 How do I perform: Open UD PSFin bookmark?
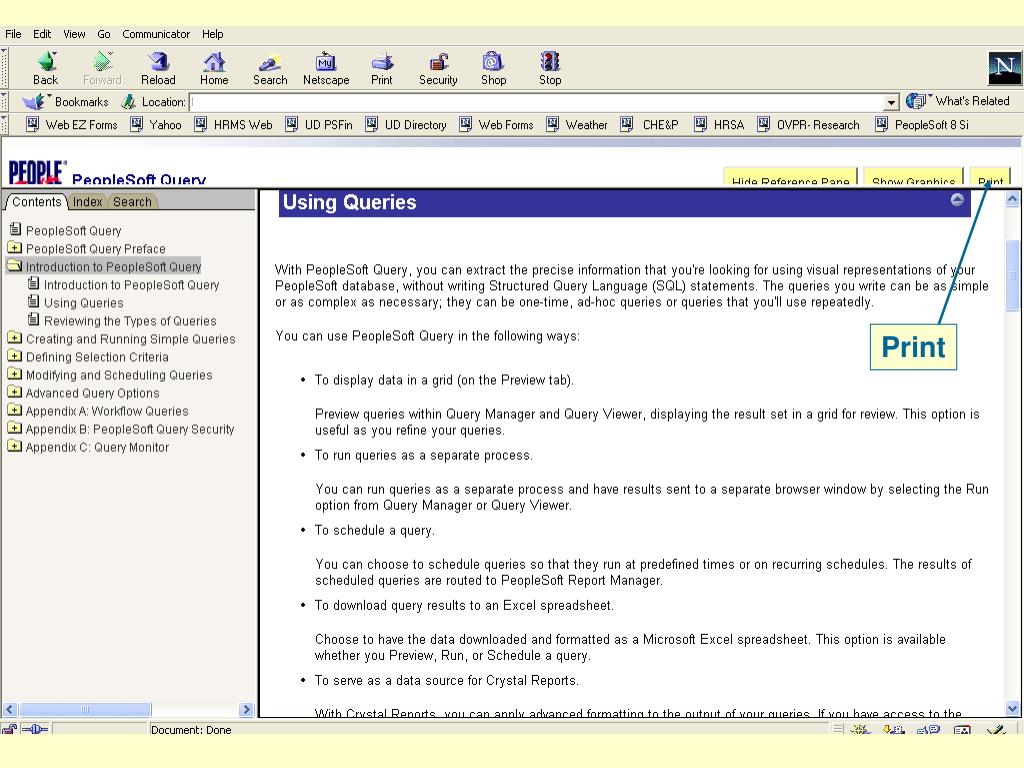(x=319, y=125)
